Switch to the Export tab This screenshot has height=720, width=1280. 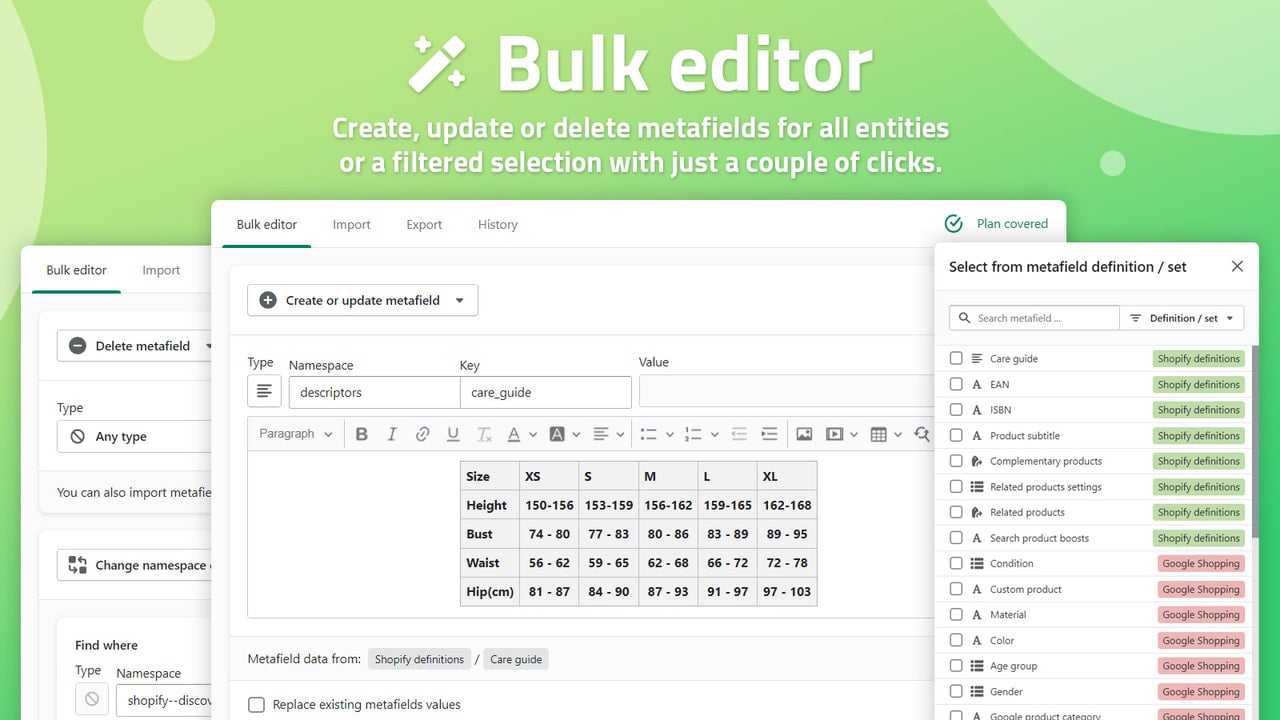[424, 224]
